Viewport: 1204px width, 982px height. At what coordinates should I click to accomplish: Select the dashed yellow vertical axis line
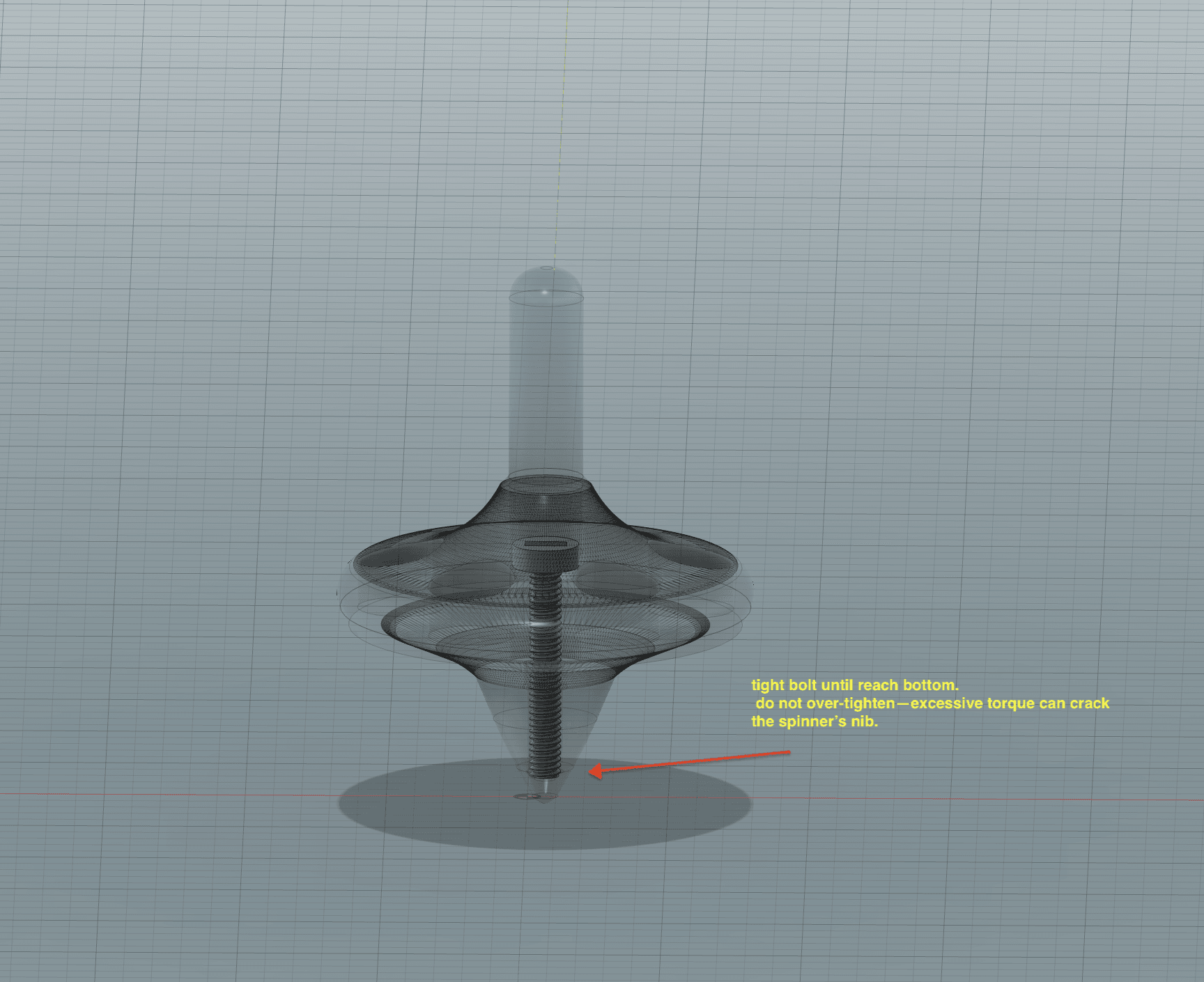click(561, 139)
